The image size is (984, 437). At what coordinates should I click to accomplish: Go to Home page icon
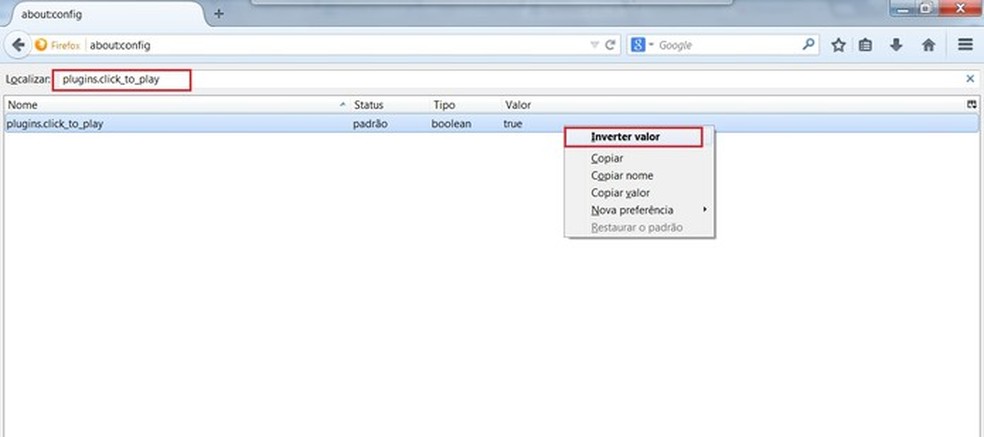click(929, 45)
